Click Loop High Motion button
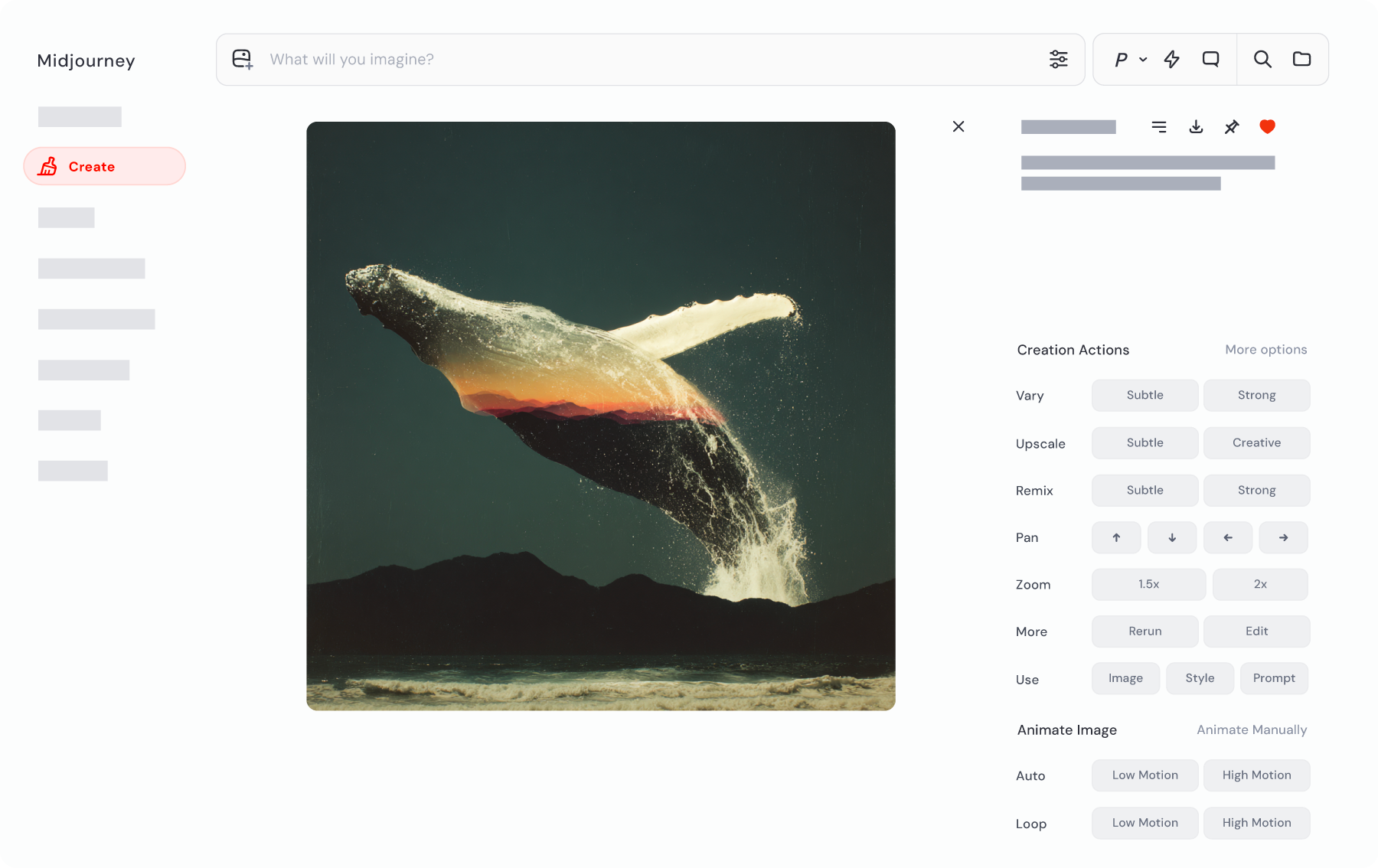The image size is (1378, 868). 1256,823
